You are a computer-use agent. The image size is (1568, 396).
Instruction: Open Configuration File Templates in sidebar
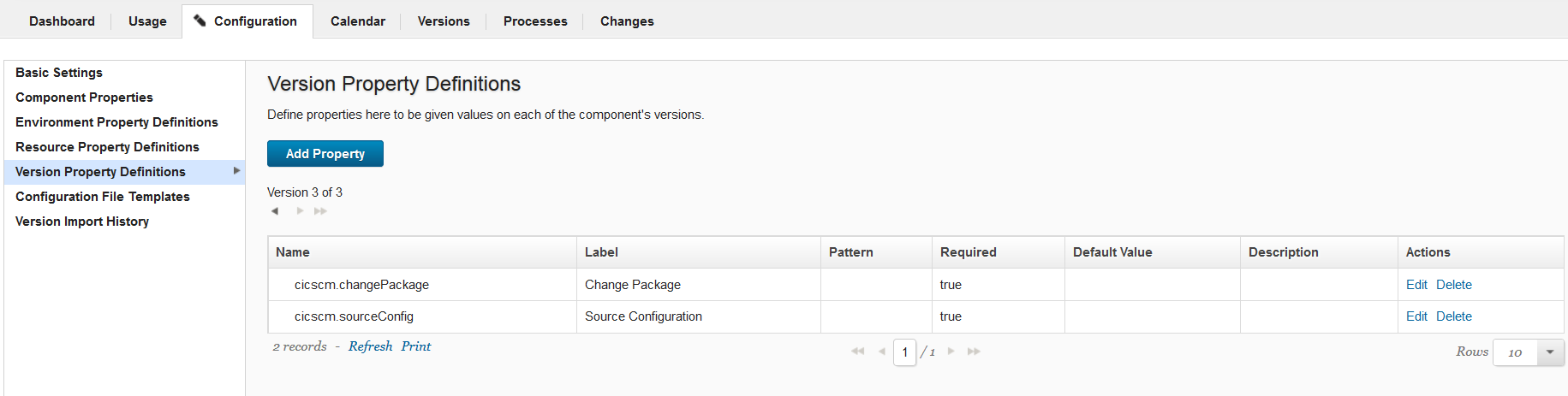103,197
